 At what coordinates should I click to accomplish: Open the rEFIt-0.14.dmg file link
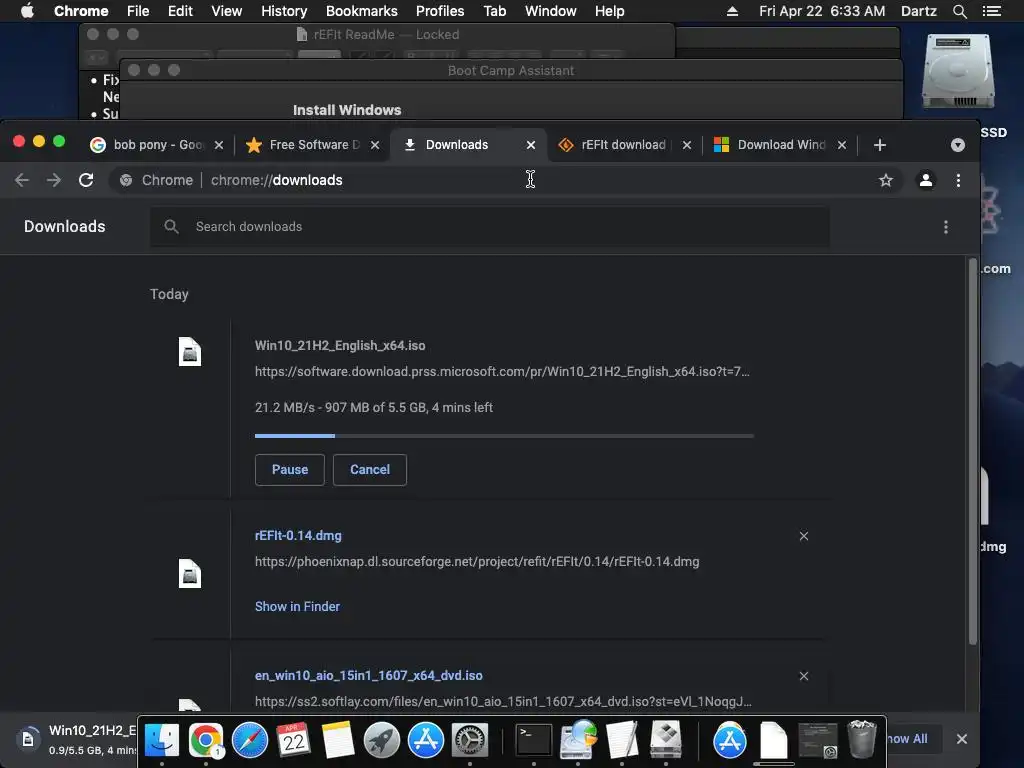pyautogui.click(x=298, y=536)
